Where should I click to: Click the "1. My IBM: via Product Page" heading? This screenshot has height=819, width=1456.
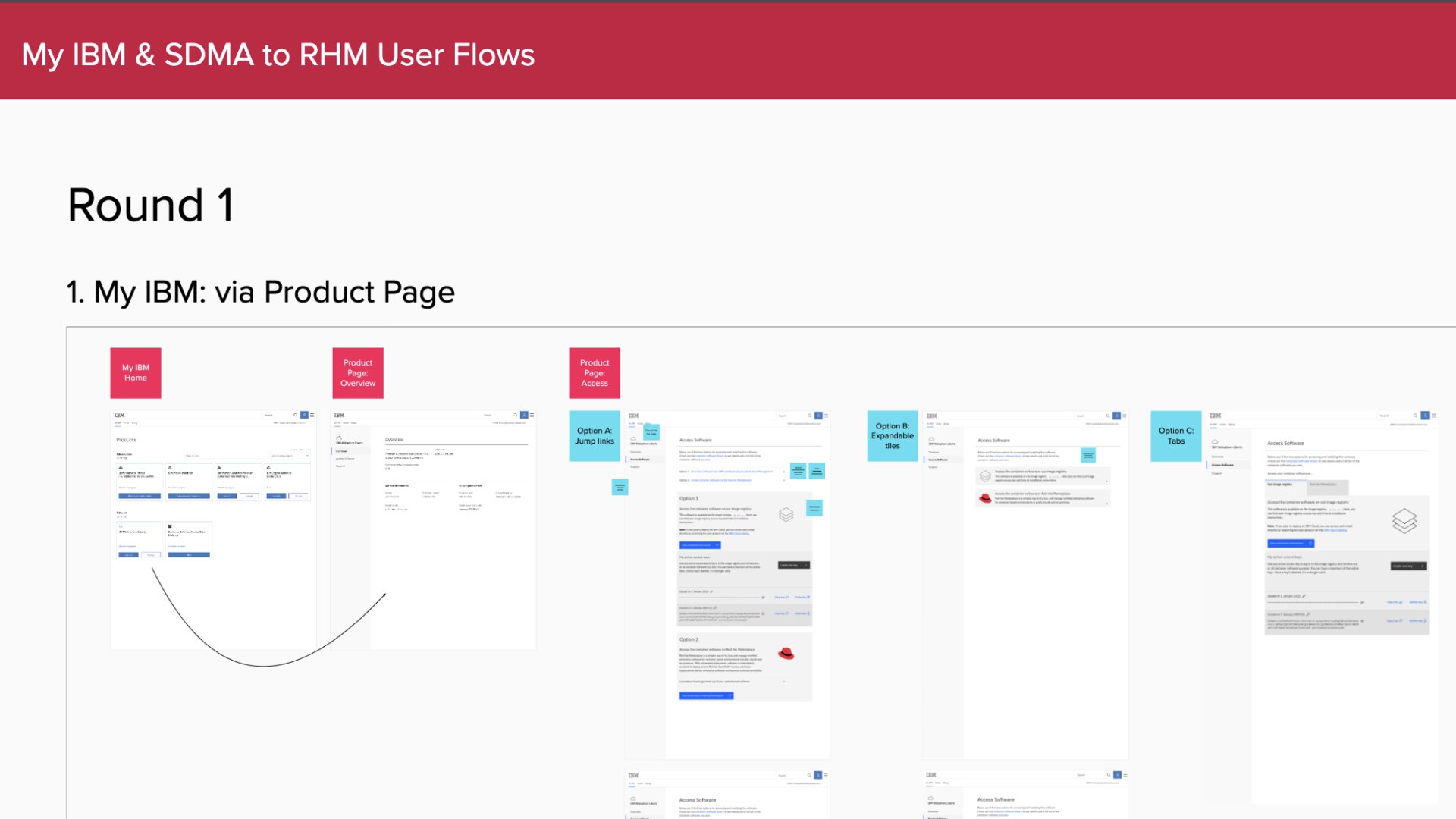[x=260, y=293]
